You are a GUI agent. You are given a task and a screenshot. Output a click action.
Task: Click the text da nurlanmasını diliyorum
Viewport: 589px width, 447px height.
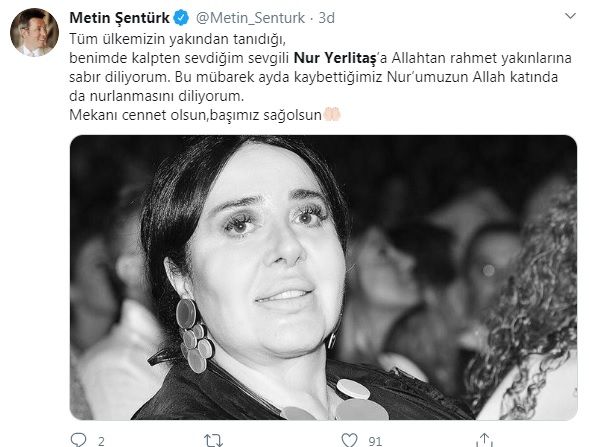pyautogui.click(x=157, y=96)
